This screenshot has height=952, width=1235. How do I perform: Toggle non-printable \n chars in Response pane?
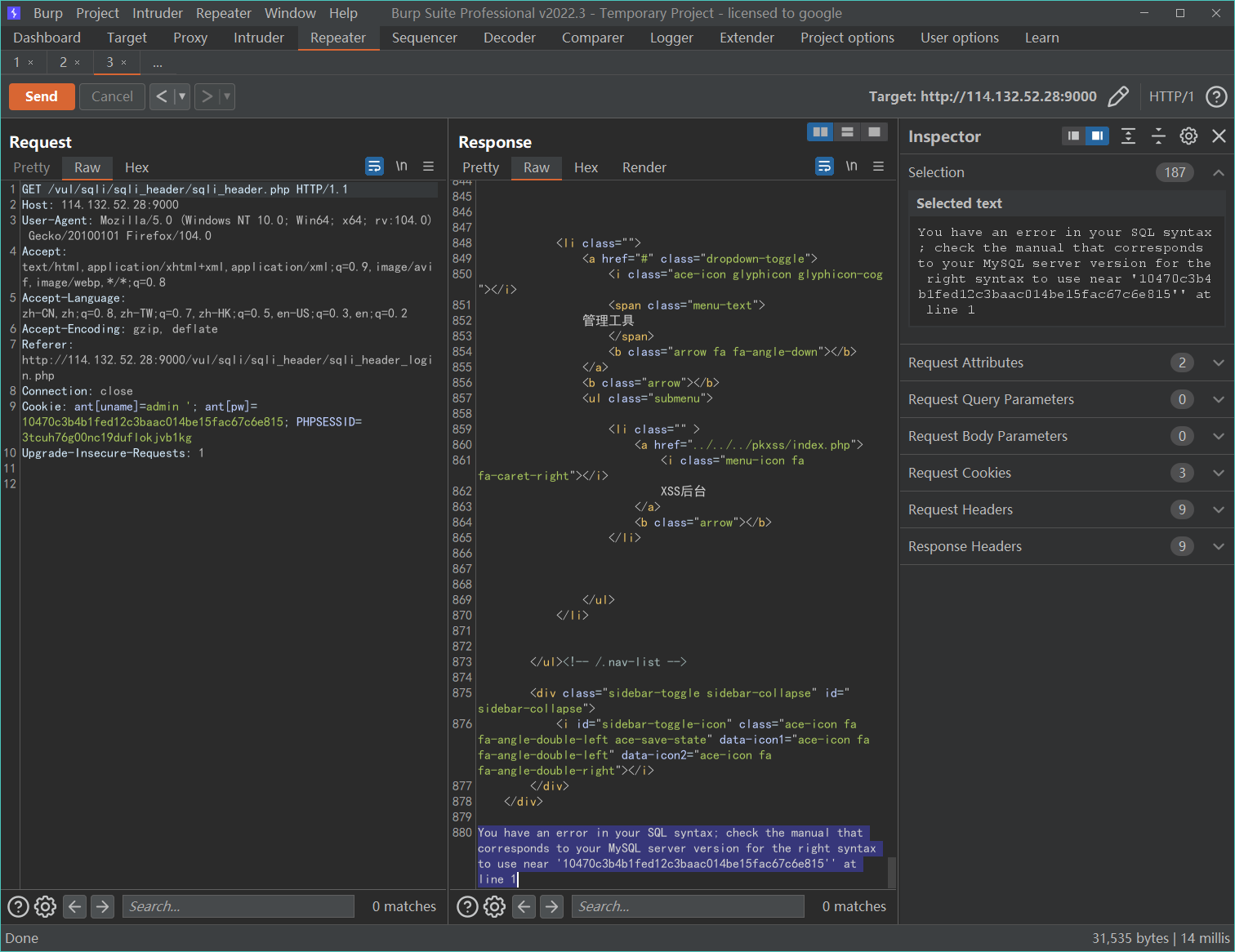851,166
